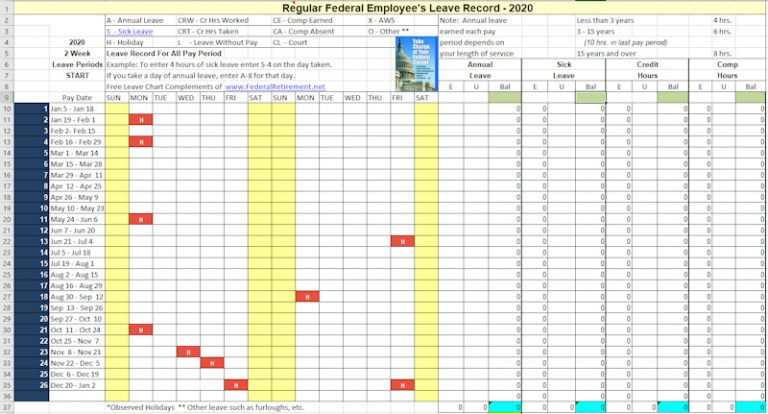
Task: Select the Dec 20 - Jan 2 pay date cell
Action: pyautogui.click(x=71, y=384)
